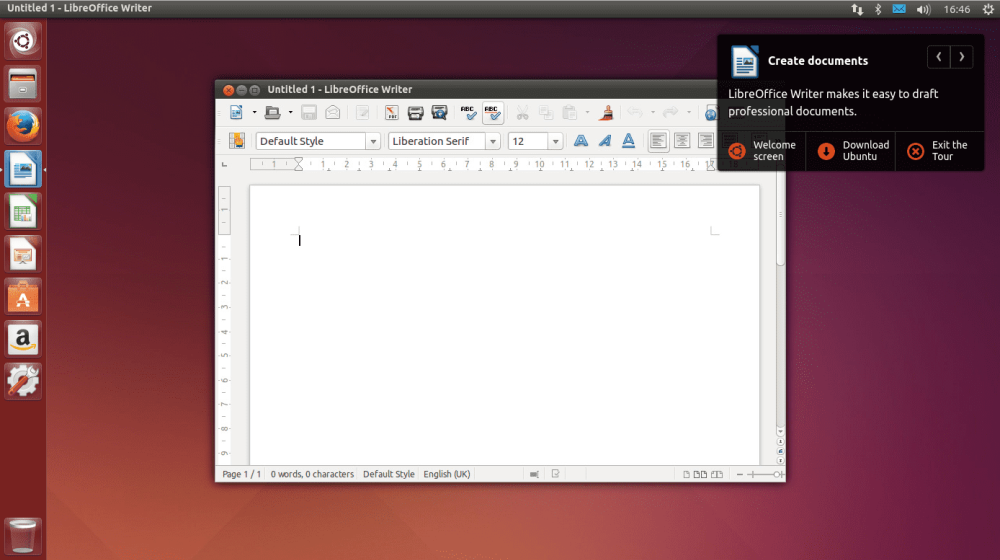1000x560 pixels.
Task: Click the vertical scrollbar of the document
Action: [x=780, y=306]
